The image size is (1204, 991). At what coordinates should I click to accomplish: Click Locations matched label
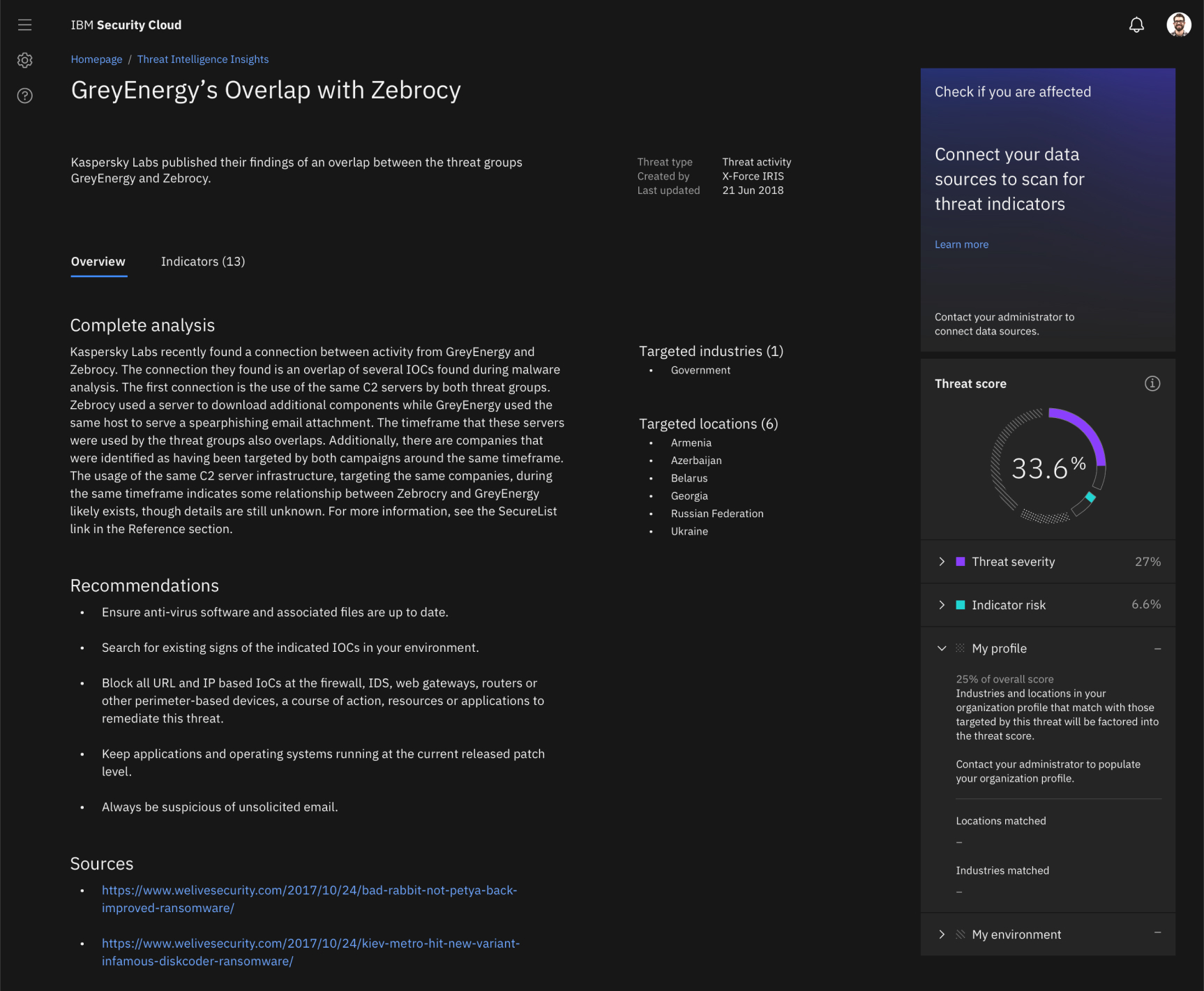pyautogui.click(x=1001, y=821)
